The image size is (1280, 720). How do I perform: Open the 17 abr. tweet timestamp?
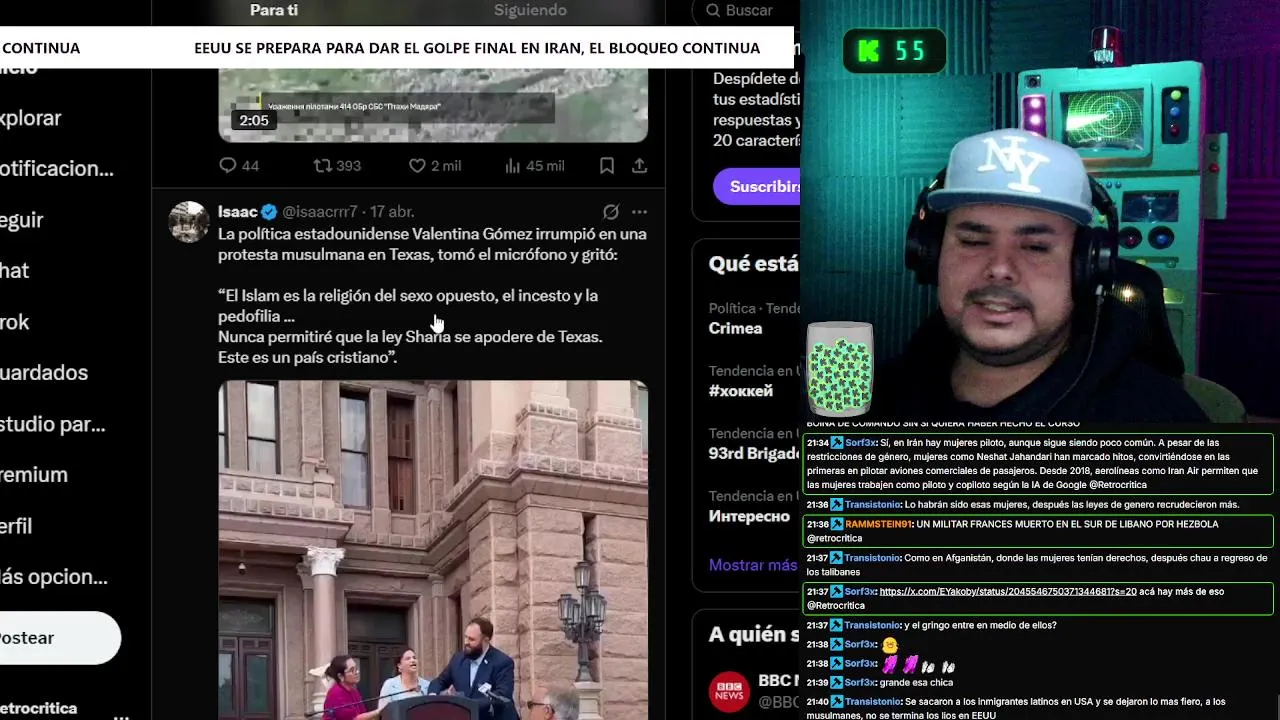click(x=392, y=212)
